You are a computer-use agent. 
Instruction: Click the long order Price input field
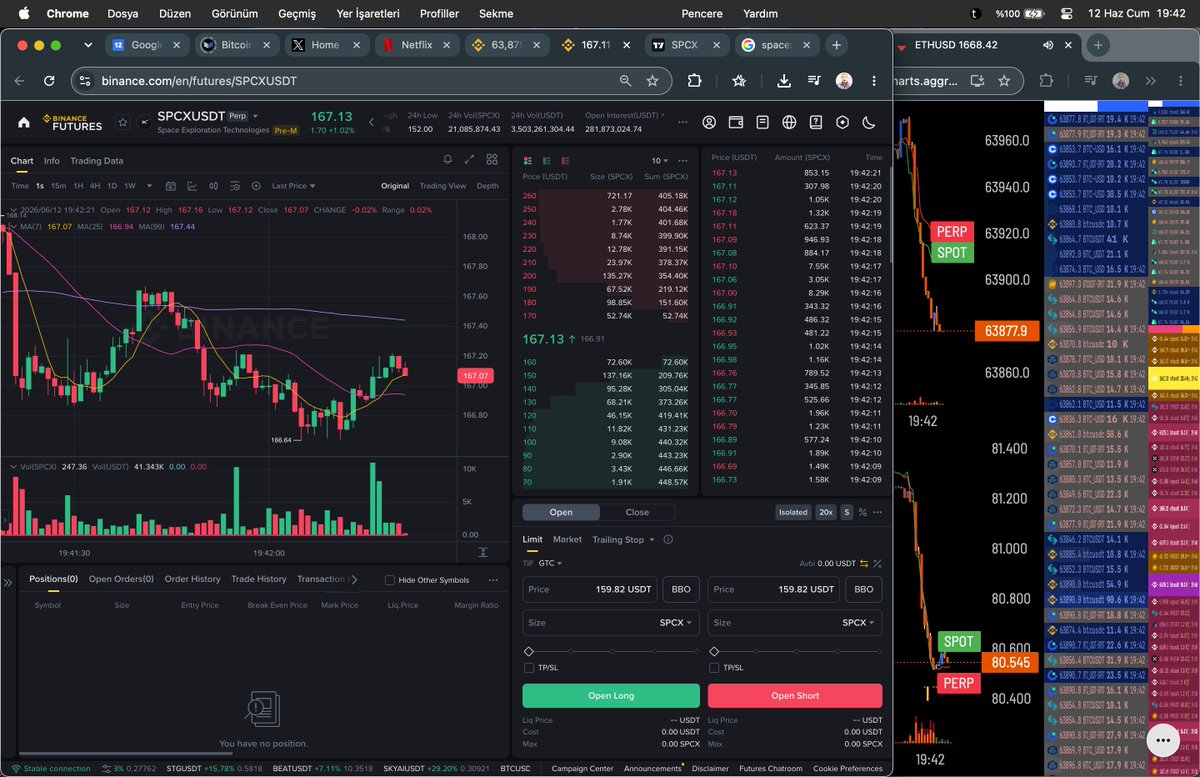tap(590, 589)
